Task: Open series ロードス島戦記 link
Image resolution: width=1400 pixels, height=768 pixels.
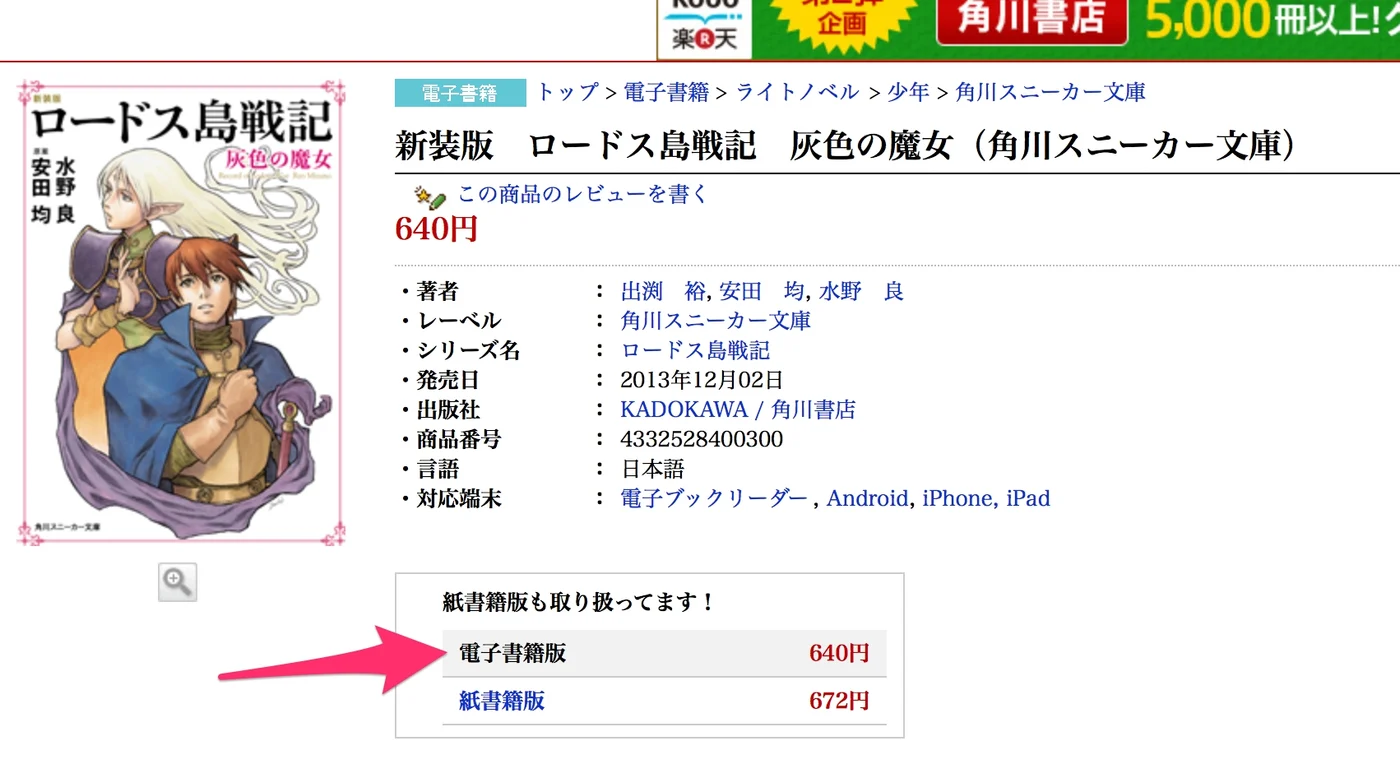Action: (x=695, y=351)
